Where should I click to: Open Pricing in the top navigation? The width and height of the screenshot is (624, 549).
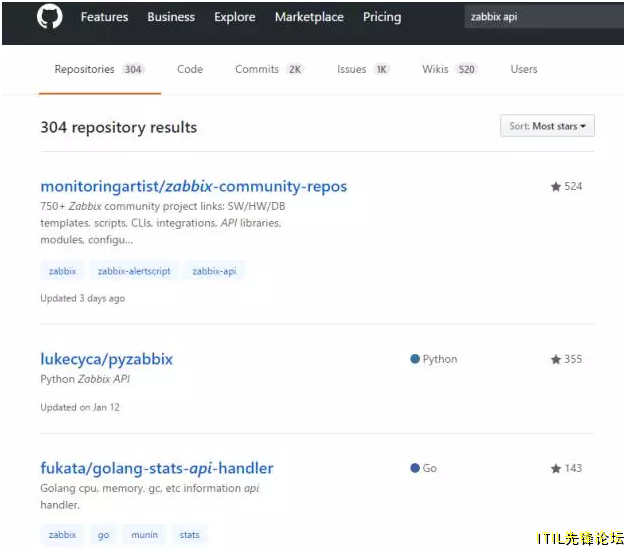(x=382, y=17)
